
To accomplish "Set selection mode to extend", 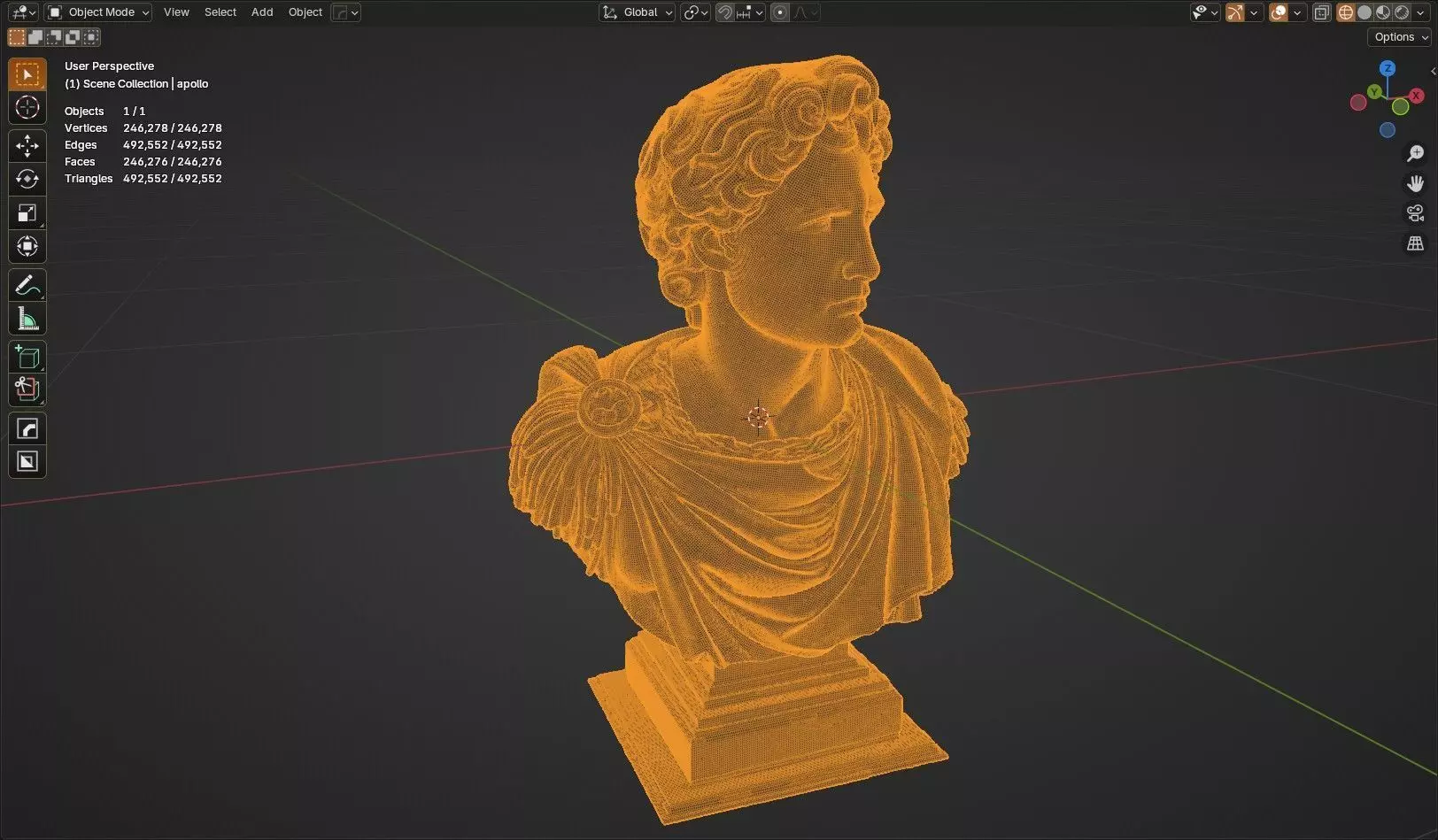I will [35, 37].
